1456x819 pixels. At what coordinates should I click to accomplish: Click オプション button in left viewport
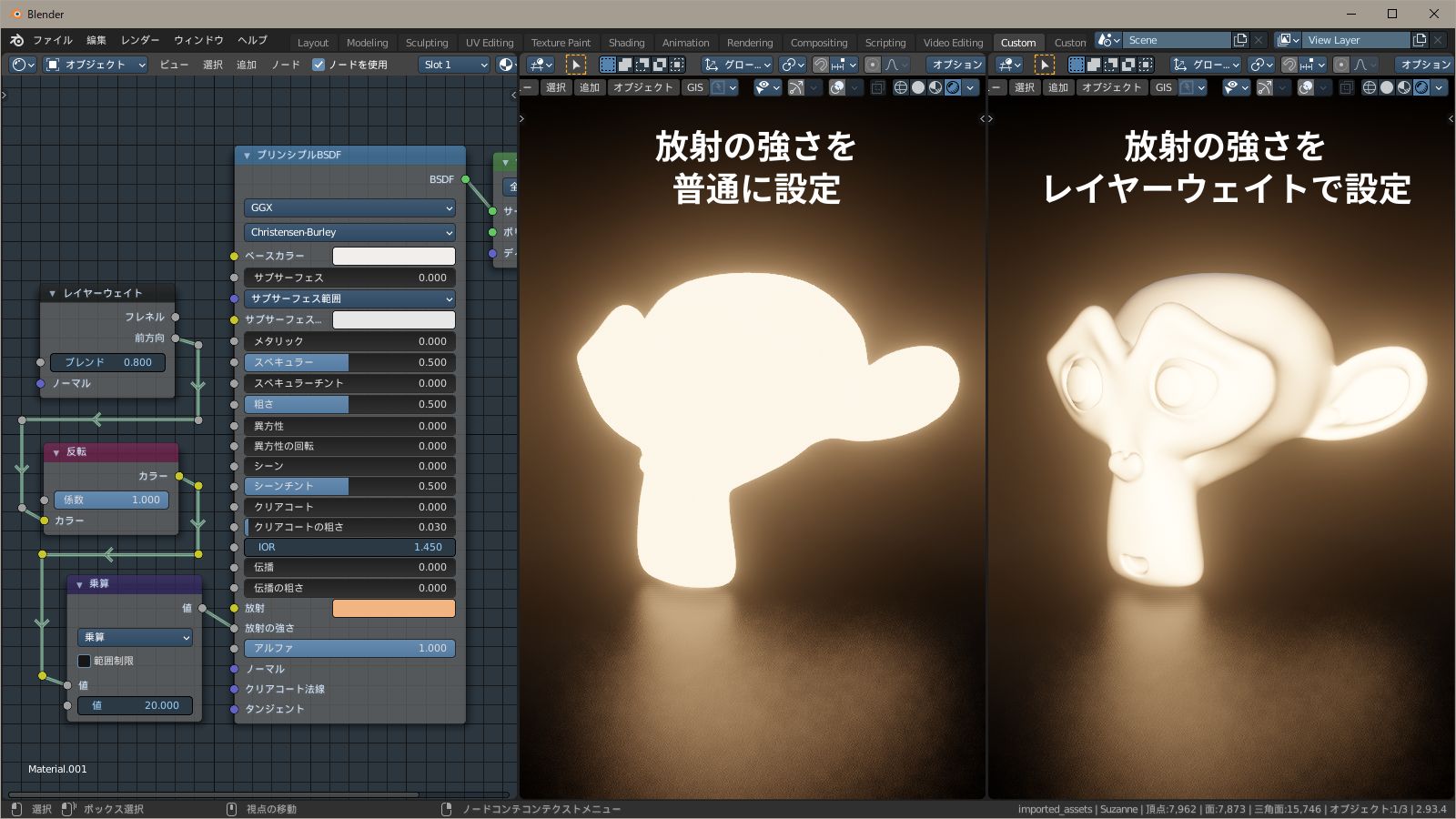point(955,65)
